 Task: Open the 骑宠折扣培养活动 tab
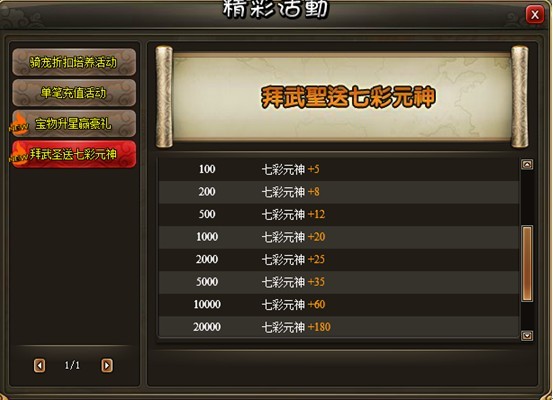(74, 62)
